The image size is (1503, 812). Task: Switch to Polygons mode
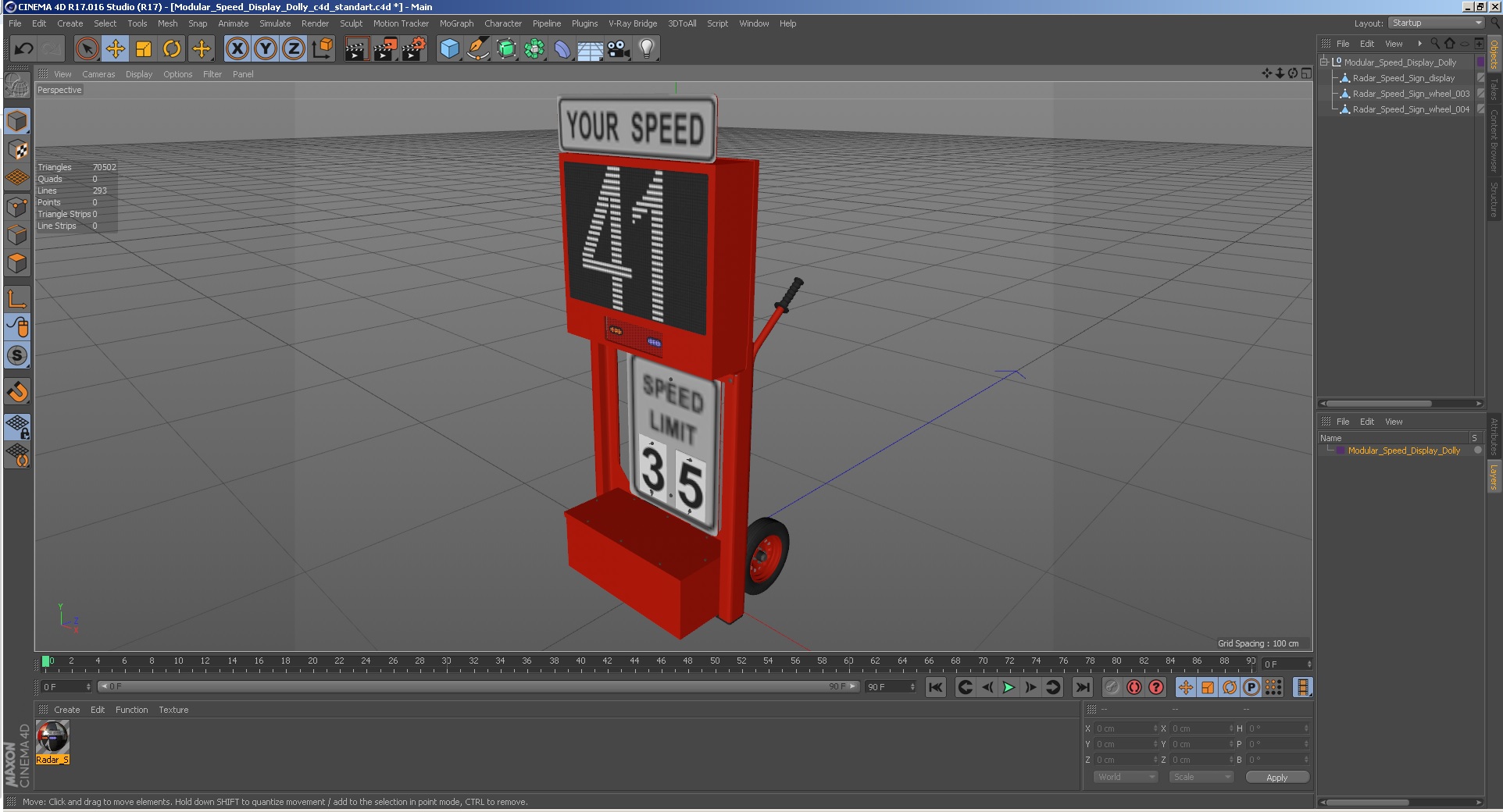point(17,263)
